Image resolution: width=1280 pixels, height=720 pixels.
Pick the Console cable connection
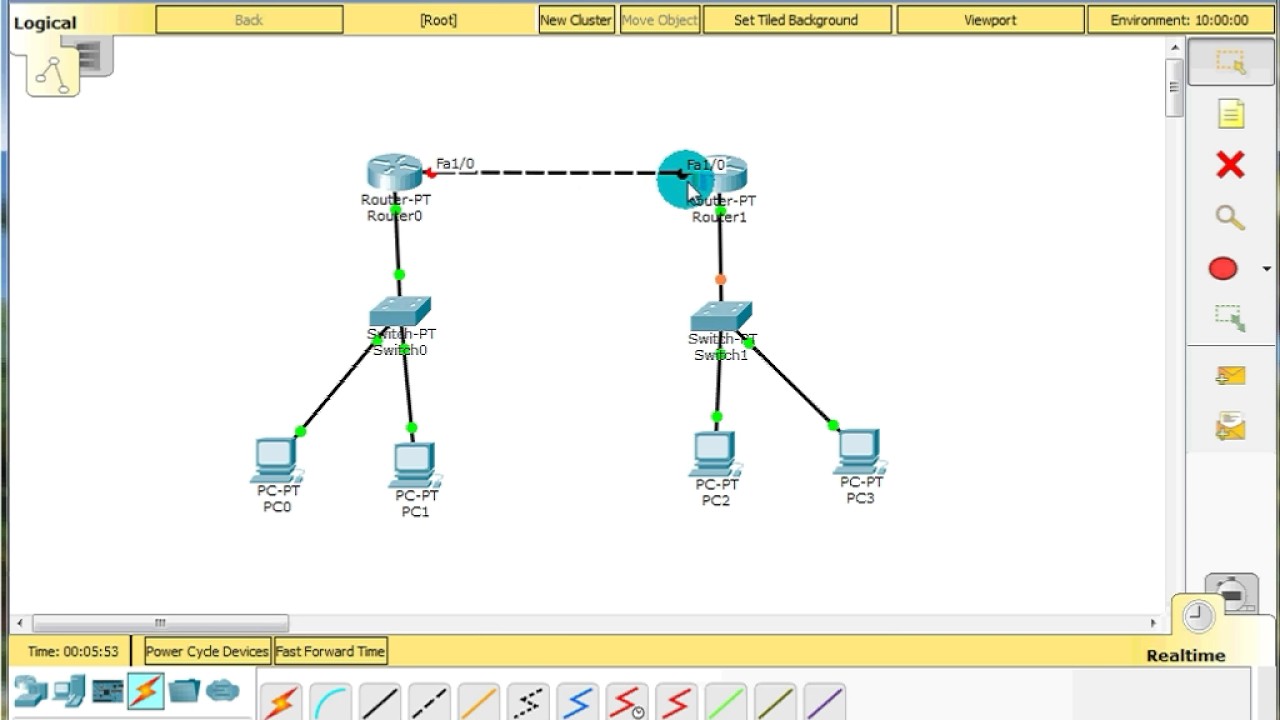(x=331, y=702)
